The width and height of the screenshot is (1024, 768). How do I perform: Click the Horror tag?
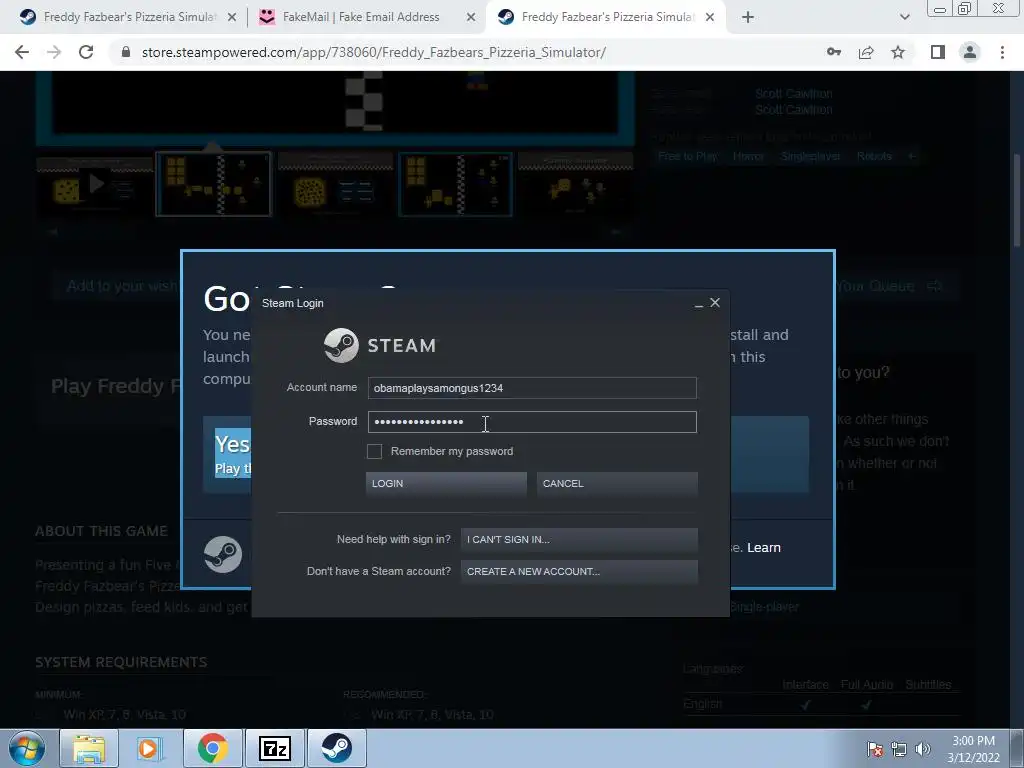[748, 157]
